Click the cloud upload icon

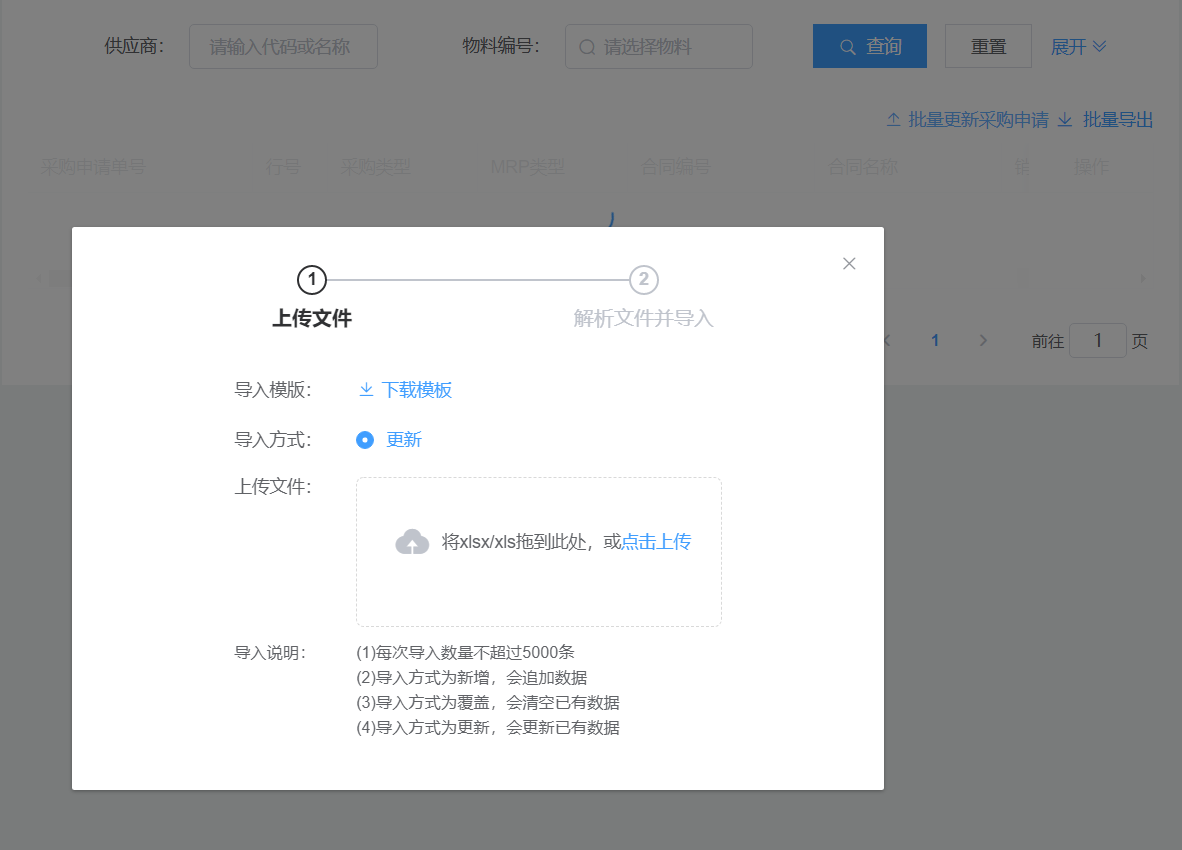(x=412, y=542)
